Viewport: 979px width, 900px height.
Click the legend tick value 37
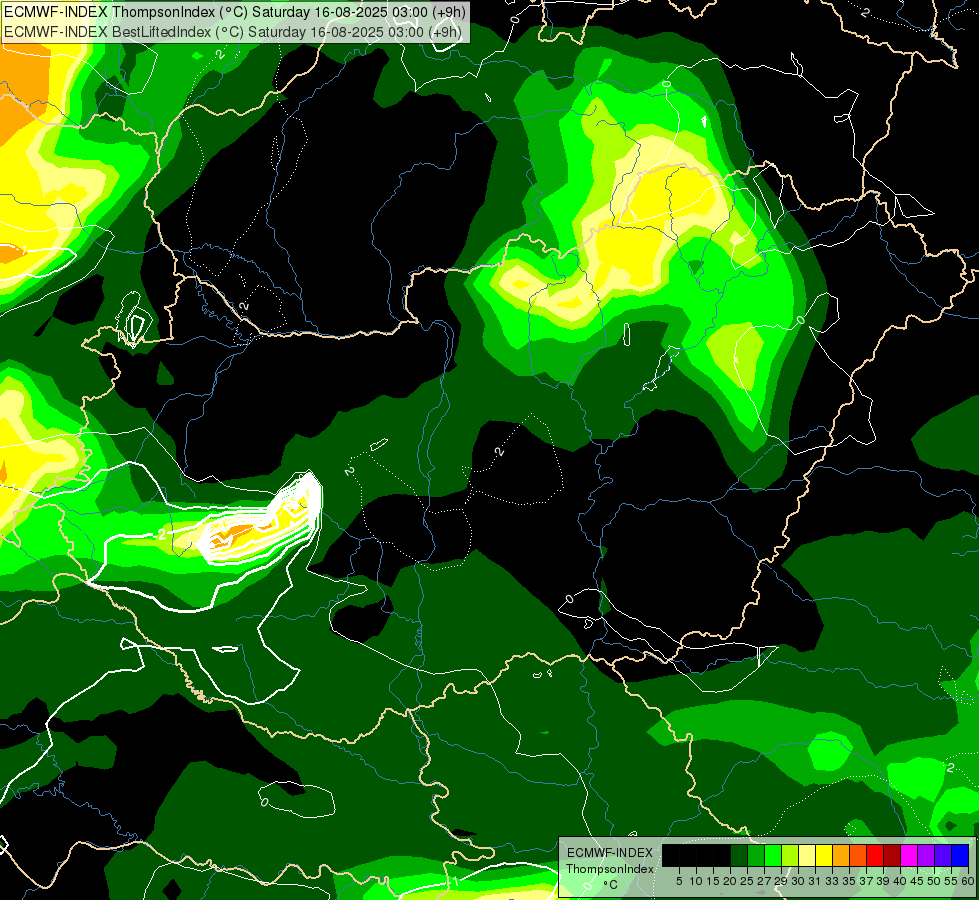pos(866,881)
